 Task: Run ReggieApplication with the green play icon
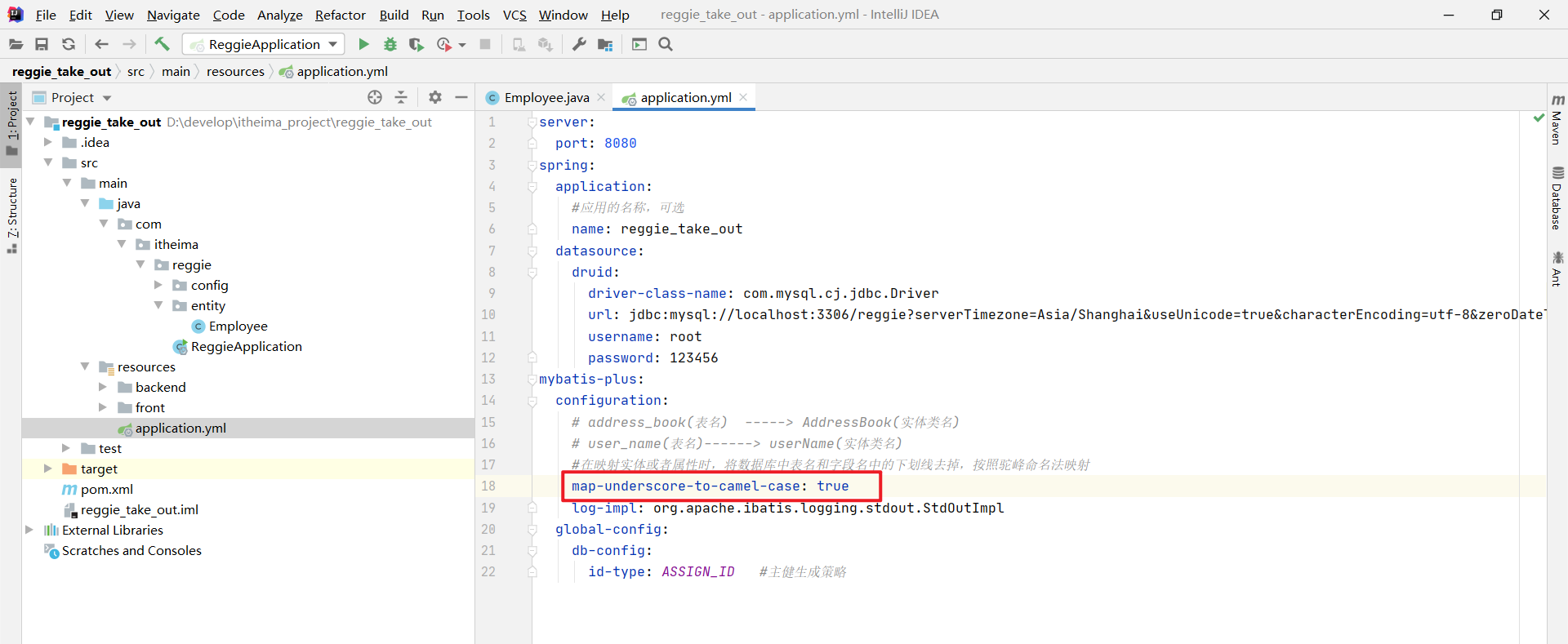[x=363, y=44]
